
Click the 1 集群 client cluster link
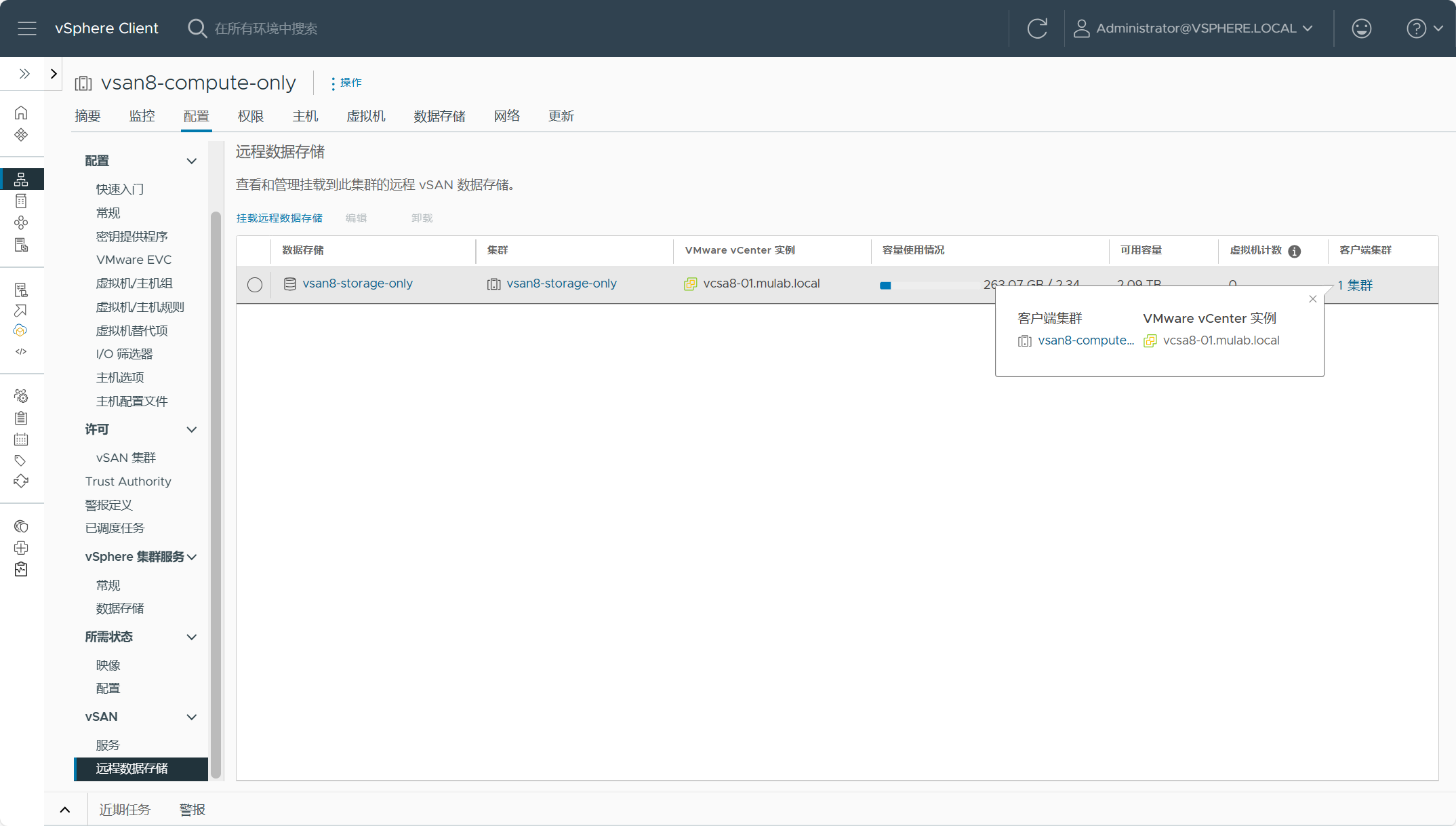(1355, 286)
